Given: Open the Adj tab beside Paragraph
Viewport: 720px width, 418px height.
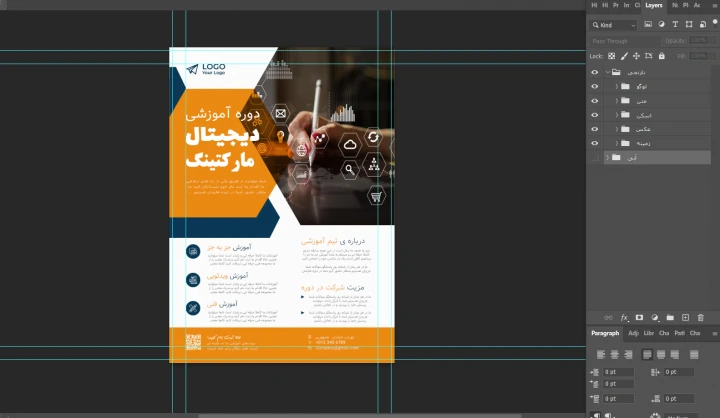Looking at the screenshot, I should pyautogui.click(x=633, y=333).
